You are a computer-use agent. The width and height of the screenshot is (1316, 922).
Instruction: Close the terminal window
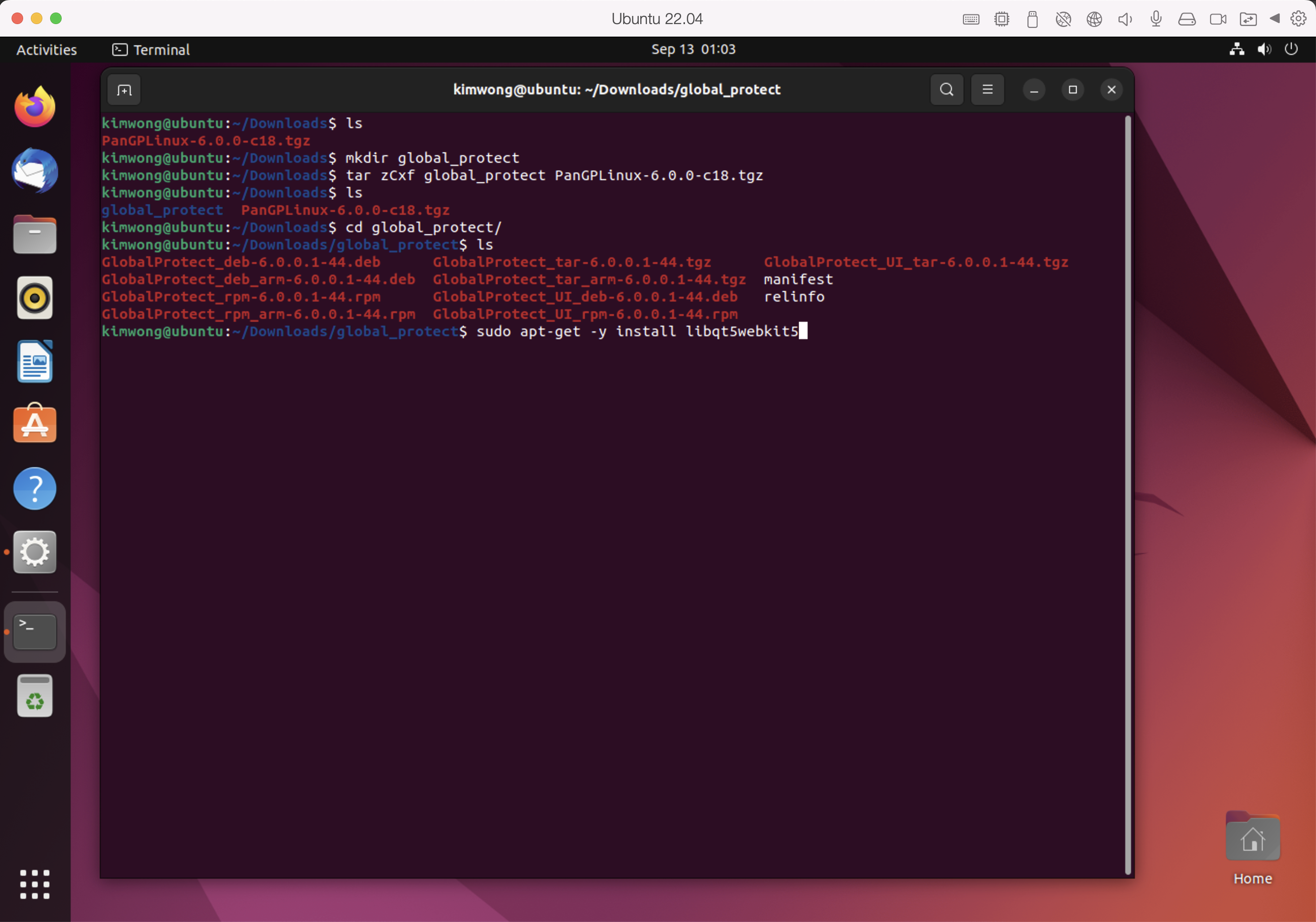point(1111,90)
